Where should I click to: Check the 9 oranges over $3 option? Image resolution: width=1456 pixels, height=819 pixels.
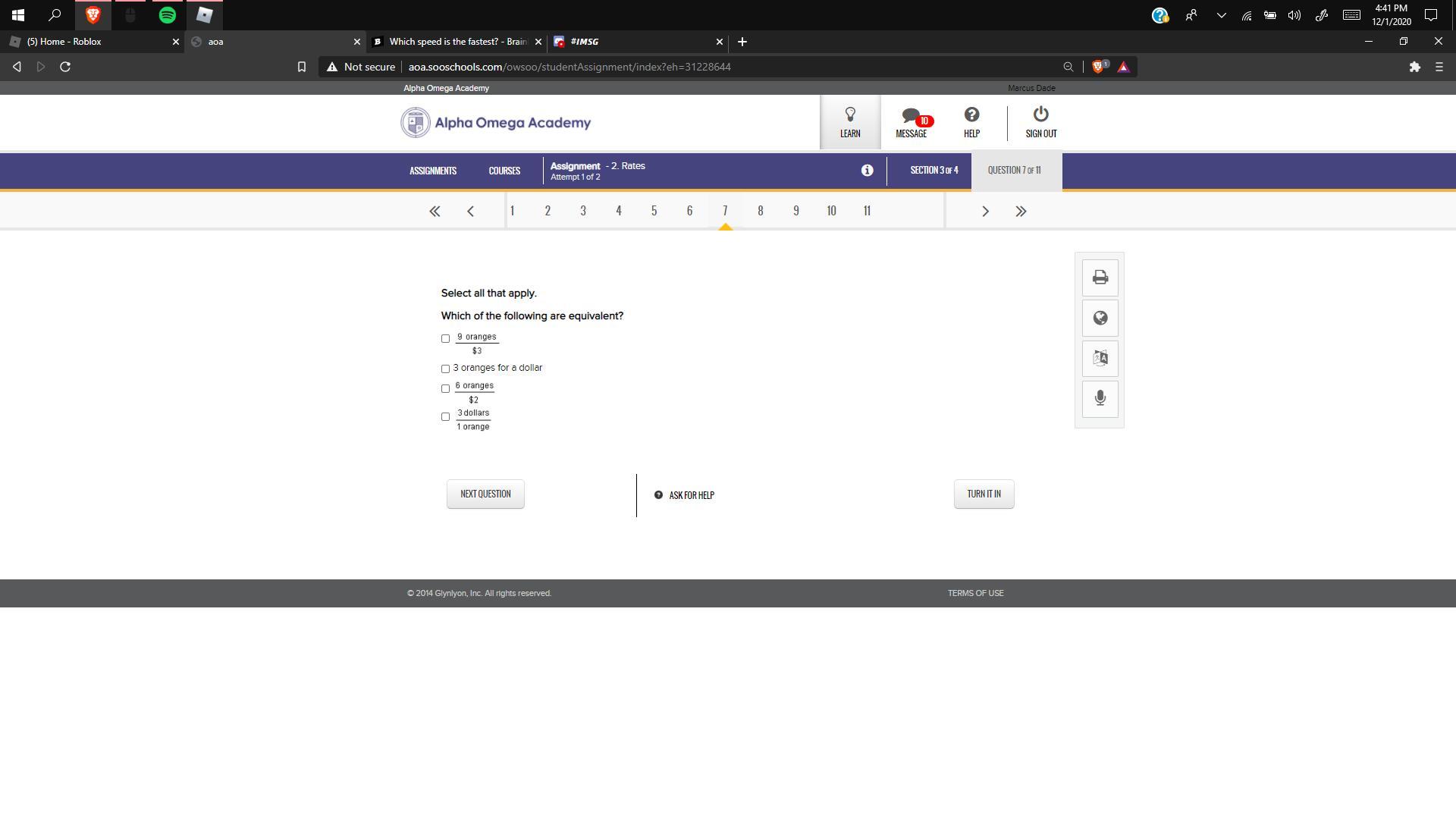click(x=446, y=339)
